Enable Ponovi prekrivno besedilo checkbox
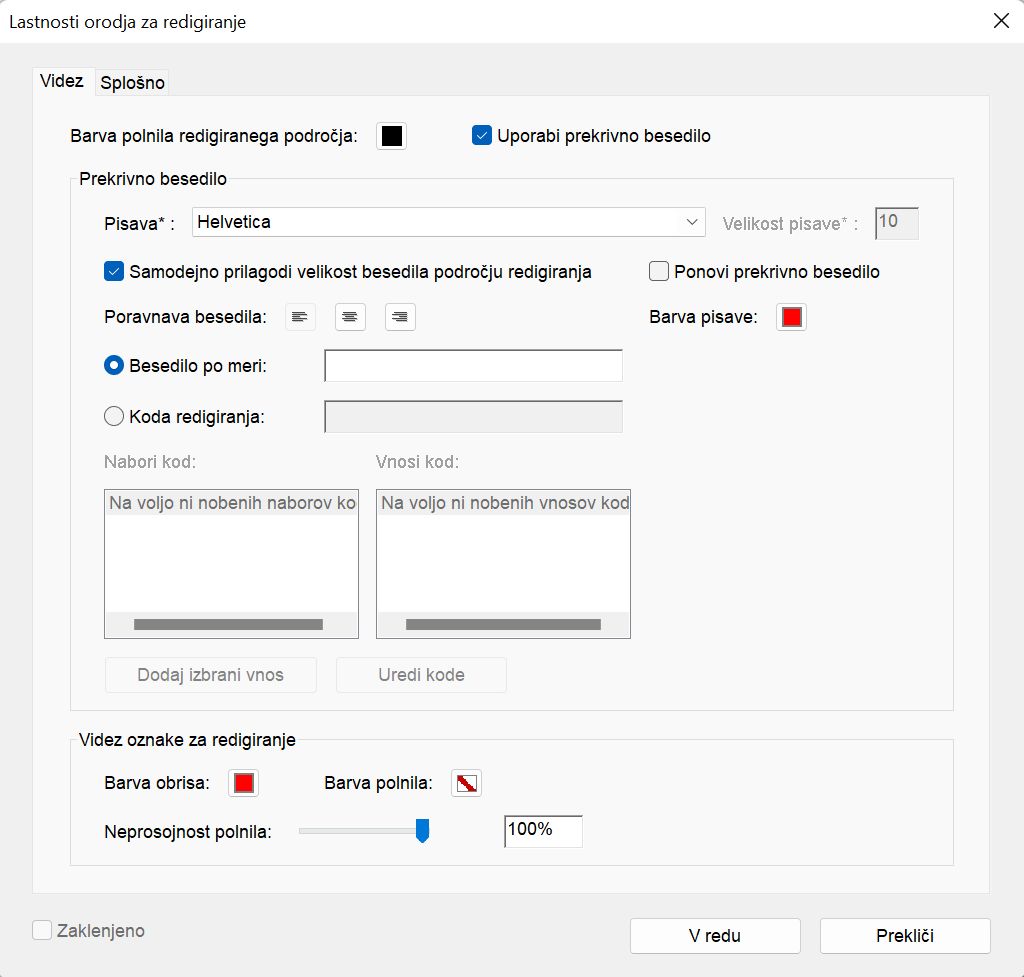Image resolution: width=1024 pixels, height=977 pixels. click(659, 271)
